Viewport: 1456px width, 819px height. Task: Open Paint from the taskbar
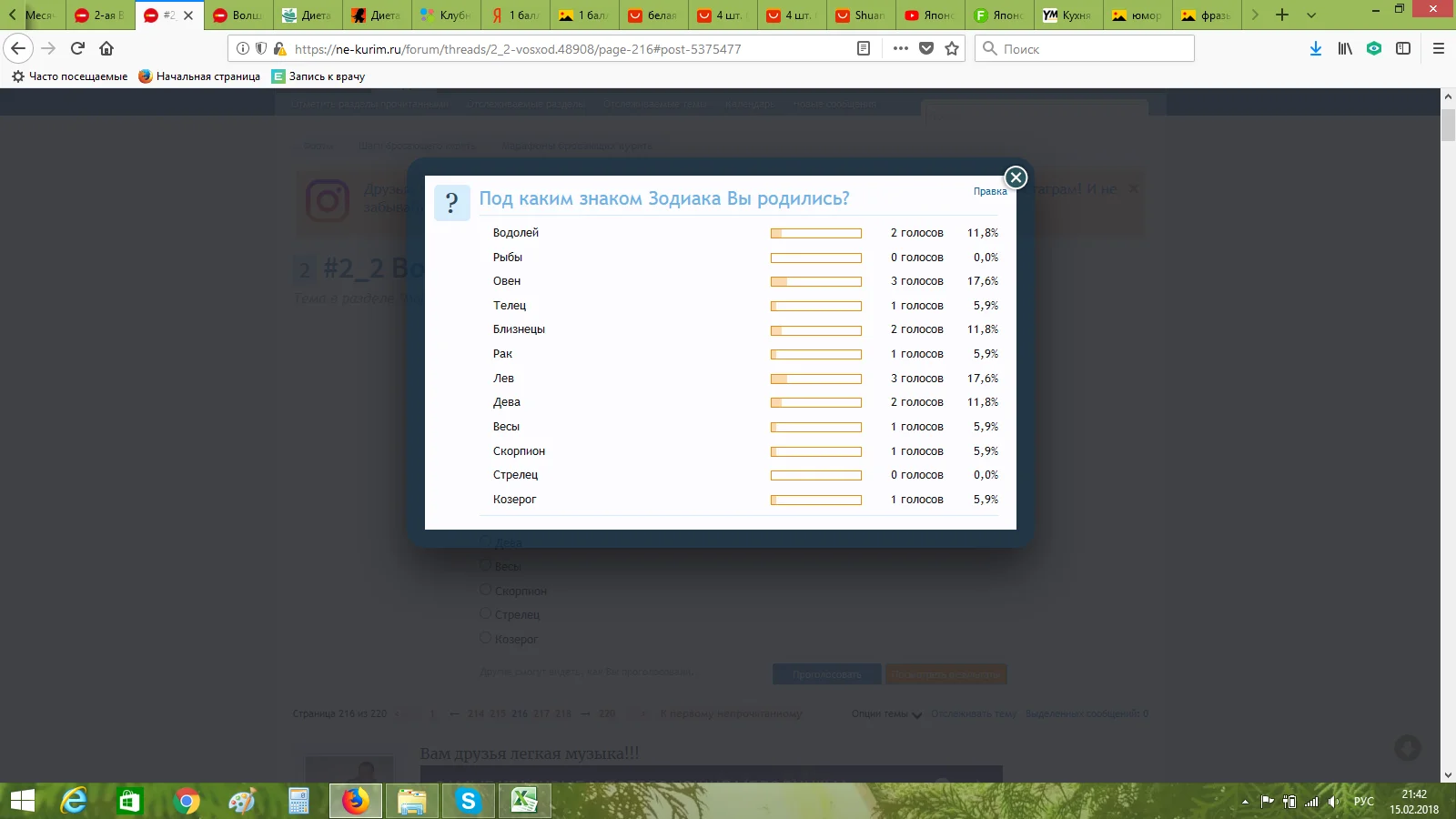tap(243, 801)
